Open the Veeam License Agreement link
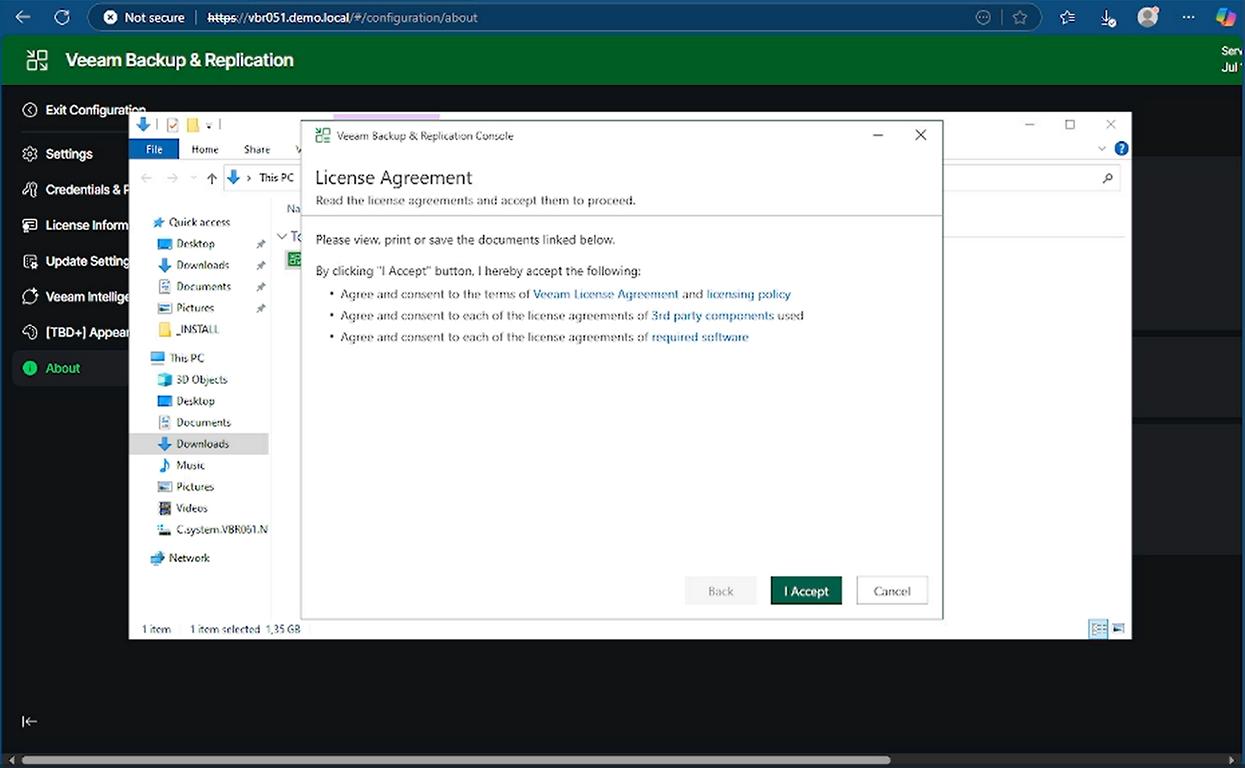 point(605,294)
